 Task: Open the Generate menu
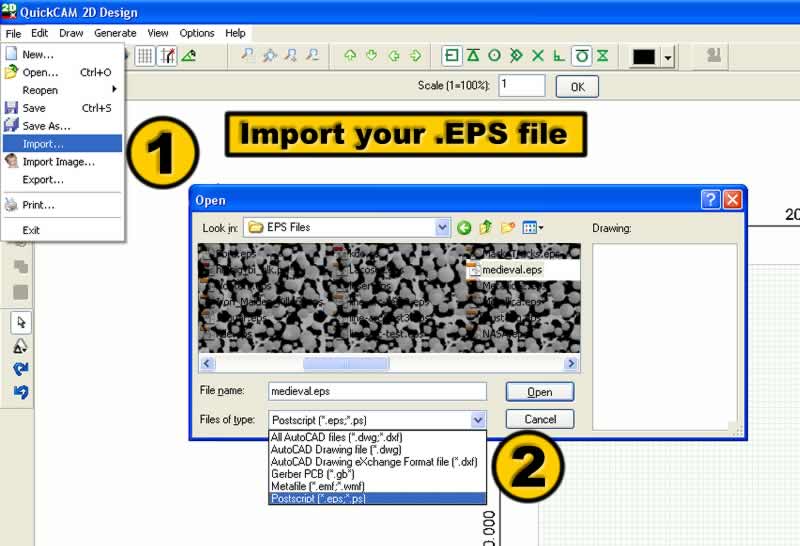[115, 33]
